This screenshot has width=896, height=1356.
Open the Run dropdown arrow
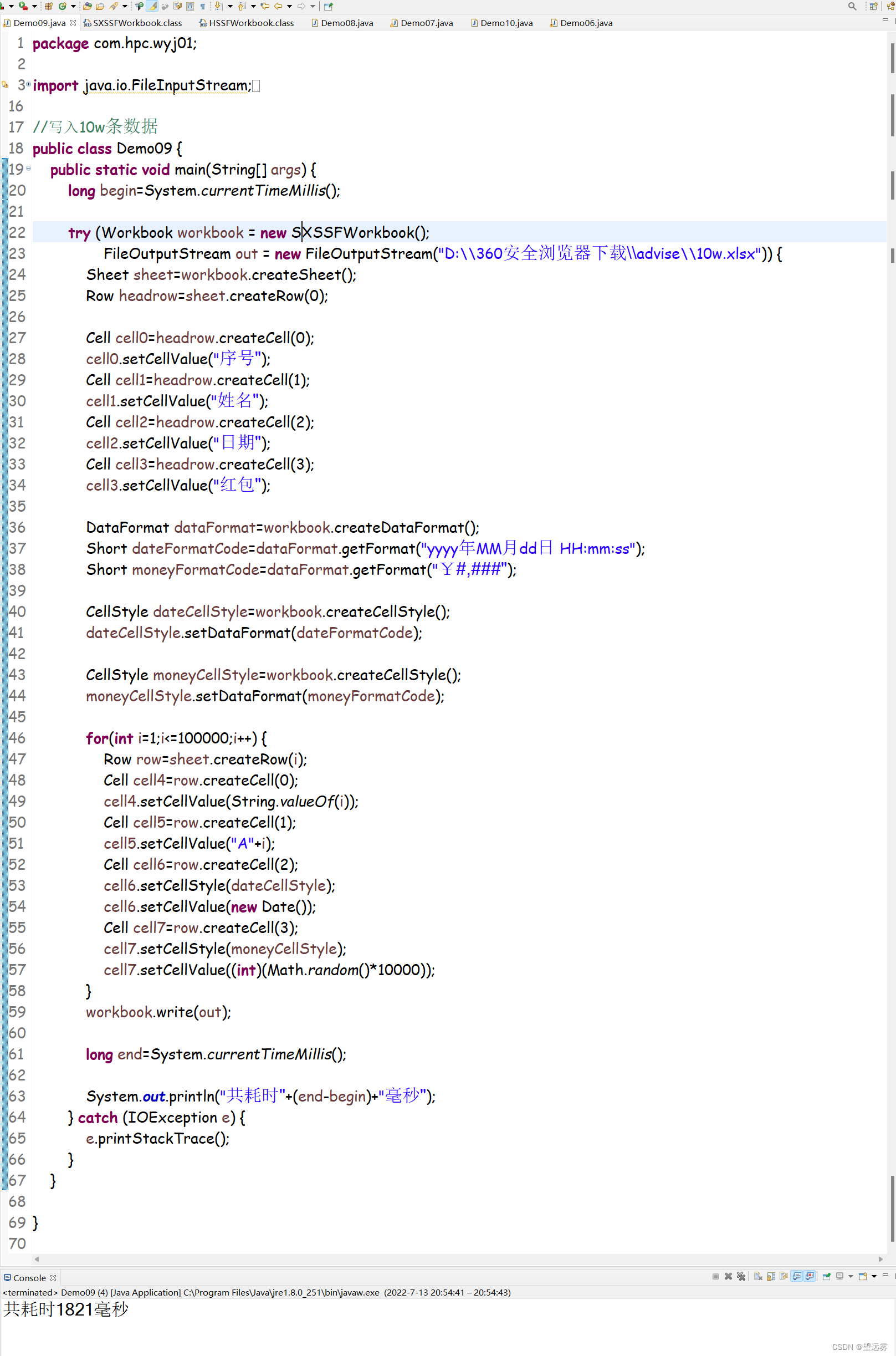(34, 7)
